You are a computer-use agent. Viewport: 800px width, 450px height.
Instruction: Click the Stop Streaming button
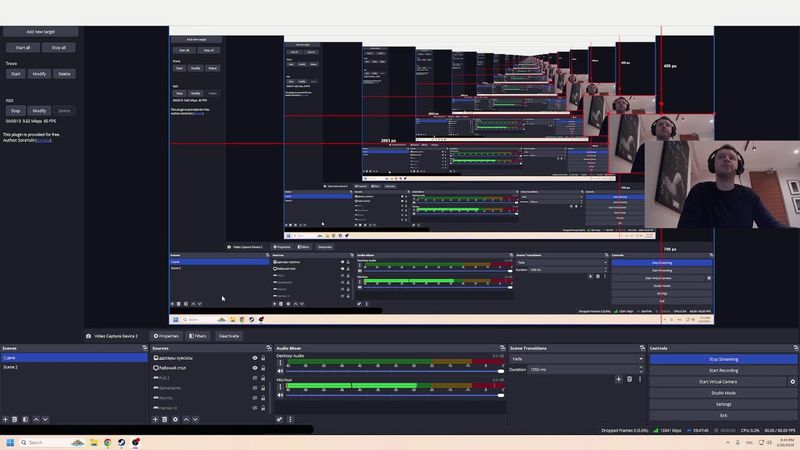tap(723, 358)
